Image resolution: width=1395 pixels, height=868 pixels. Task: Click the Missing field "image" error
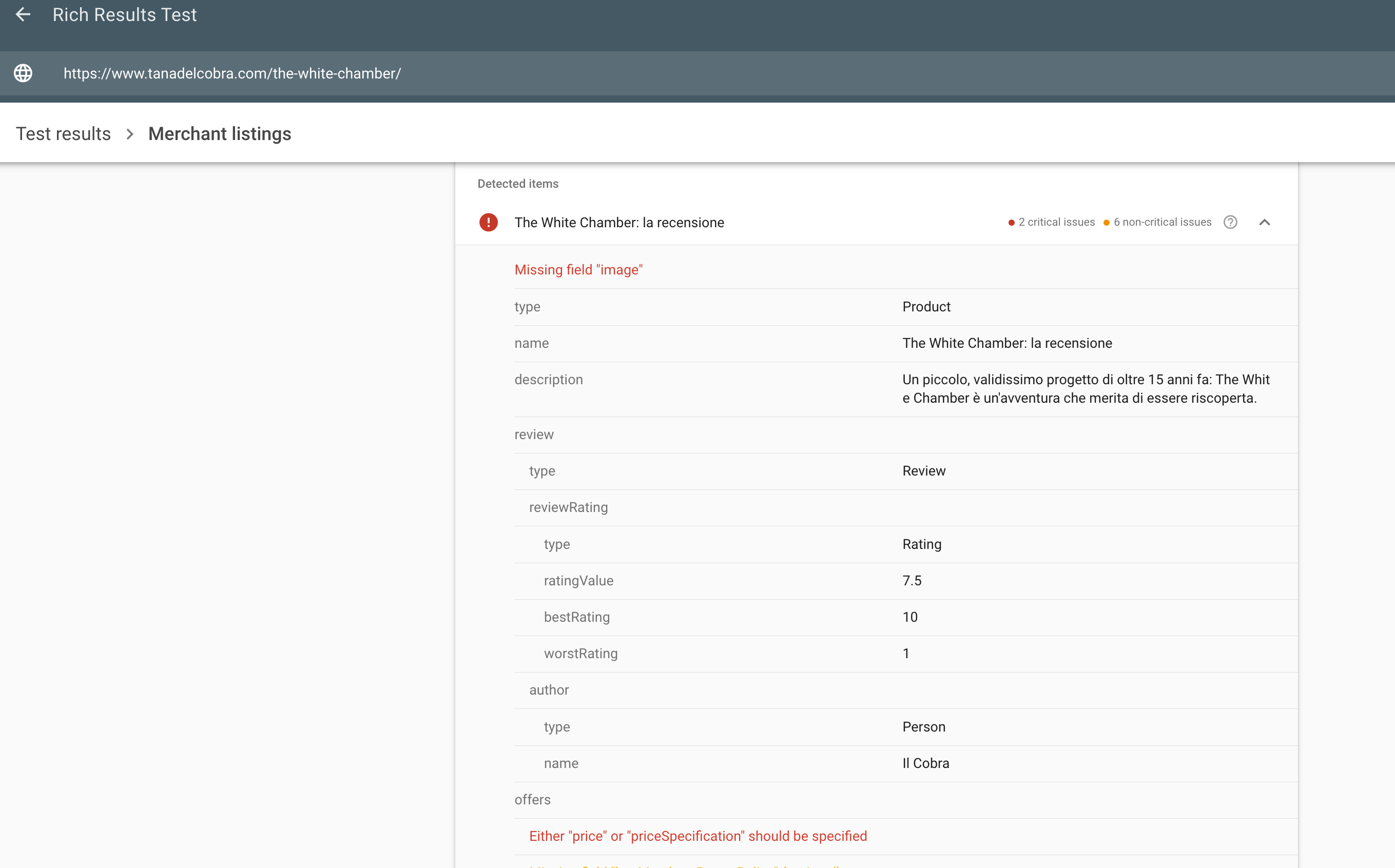point(578,270)
